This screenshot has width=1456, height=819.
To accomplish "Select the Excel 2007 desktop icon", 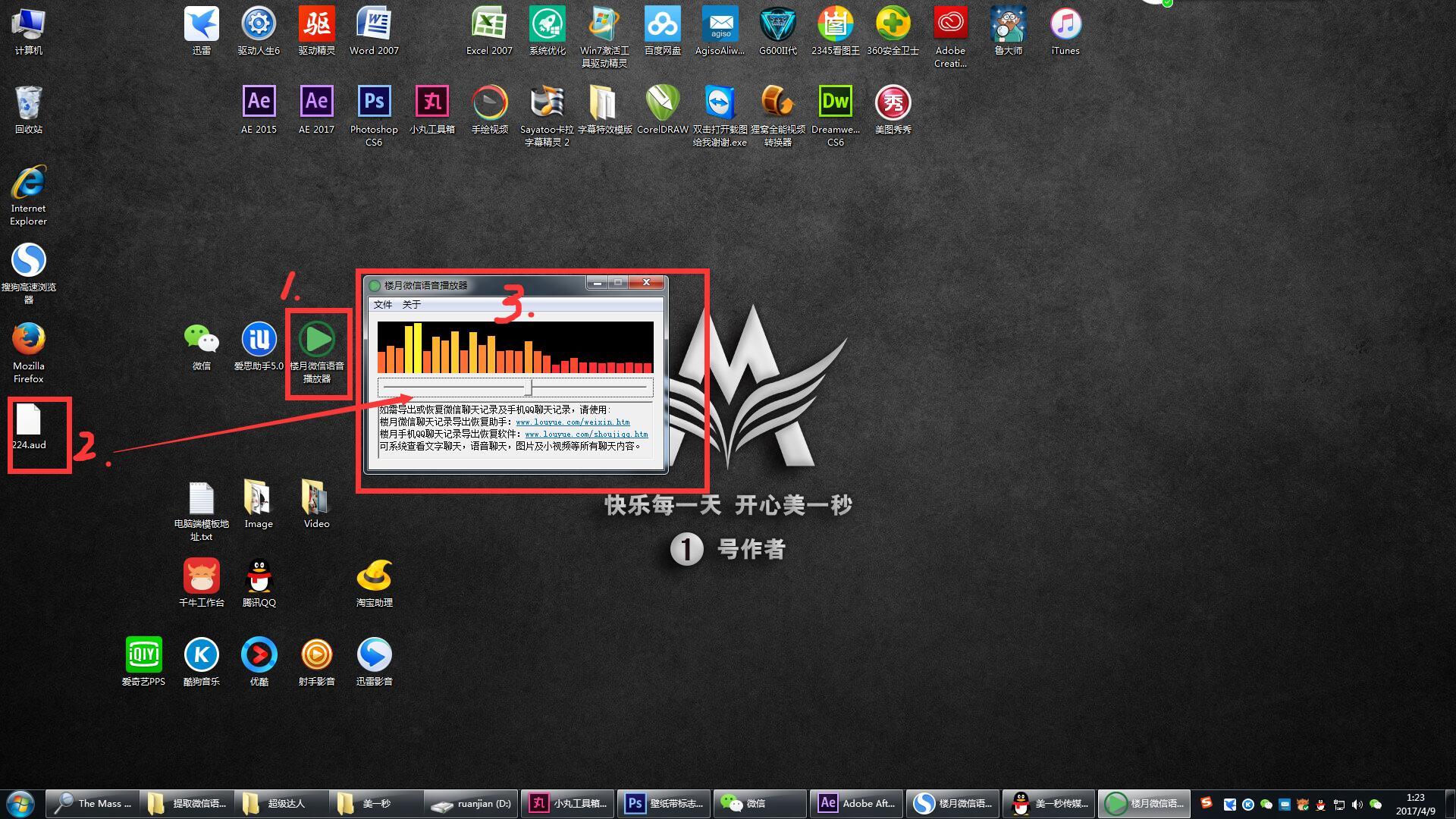I will (x=489, y=31).
